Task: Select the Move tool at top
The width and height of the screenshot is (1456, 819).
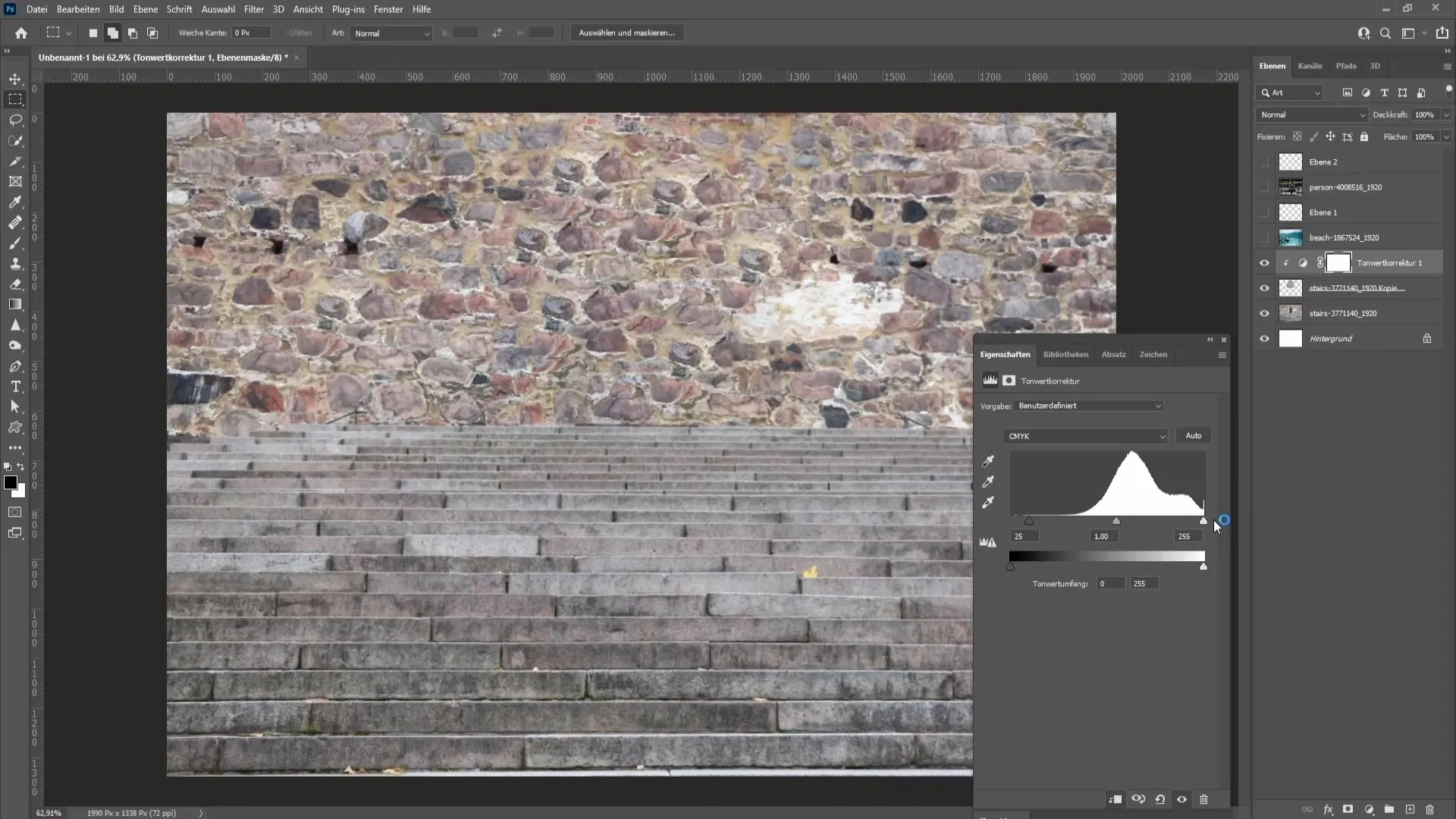Action: pyautogui.click(x=16, y=78)
